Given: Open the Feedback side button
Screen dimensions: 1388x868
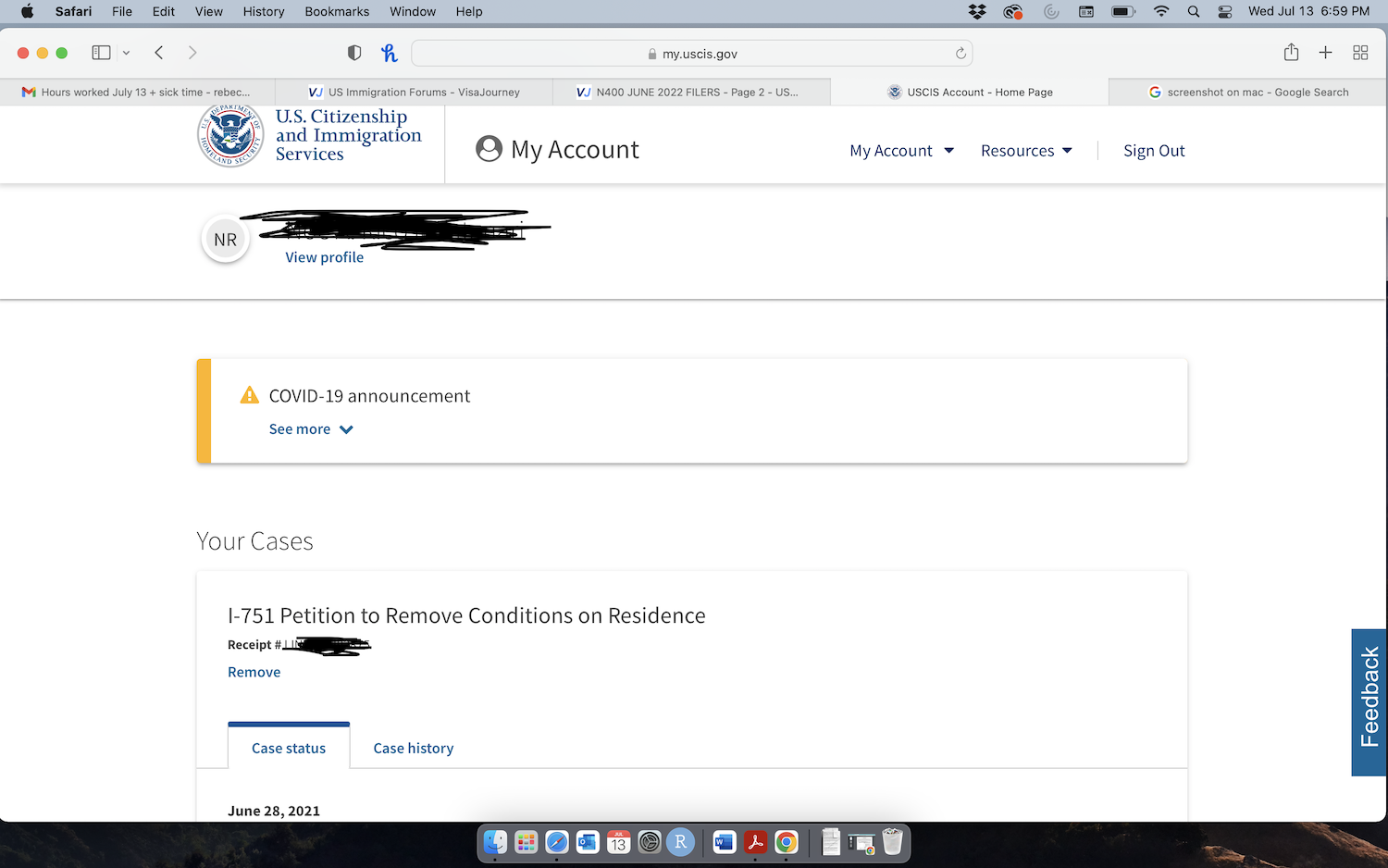Looking at the screenshot, I should [1369, 702].
